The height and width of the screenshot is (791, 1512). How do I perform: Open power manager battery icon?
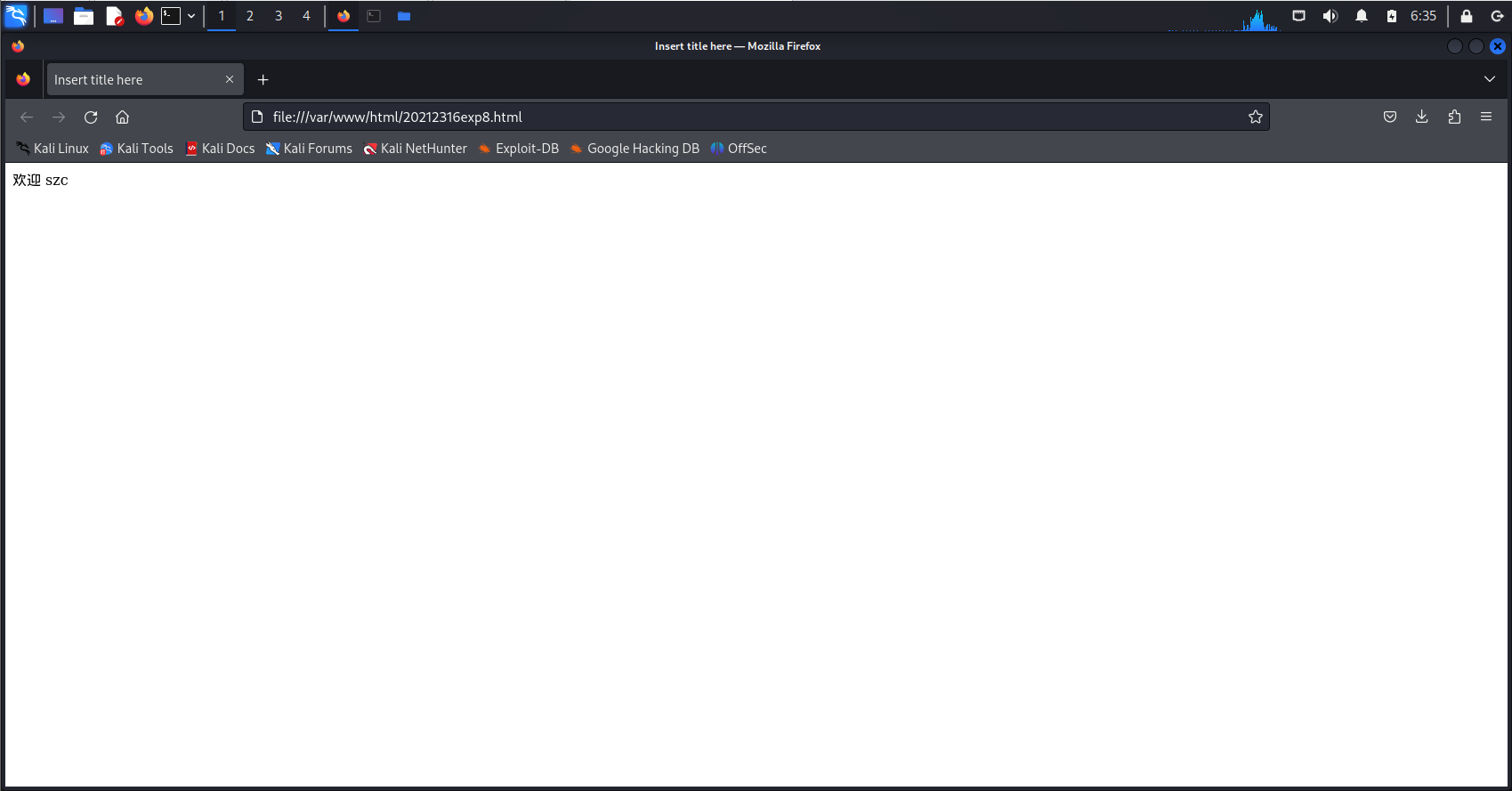click(x=1392, y=16)
